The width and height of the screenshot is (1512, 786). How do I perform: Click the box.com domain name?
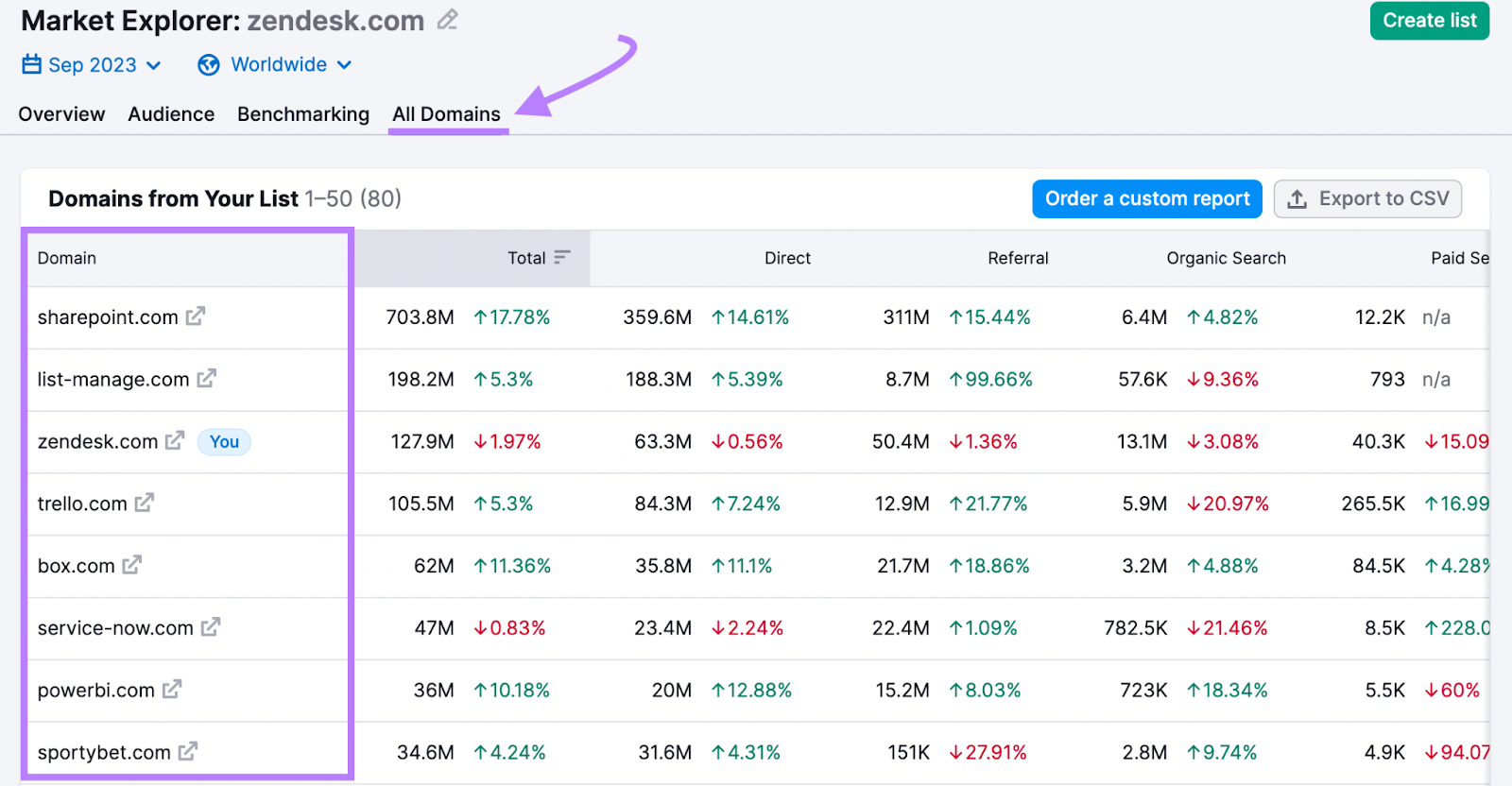tap(77, 566)
